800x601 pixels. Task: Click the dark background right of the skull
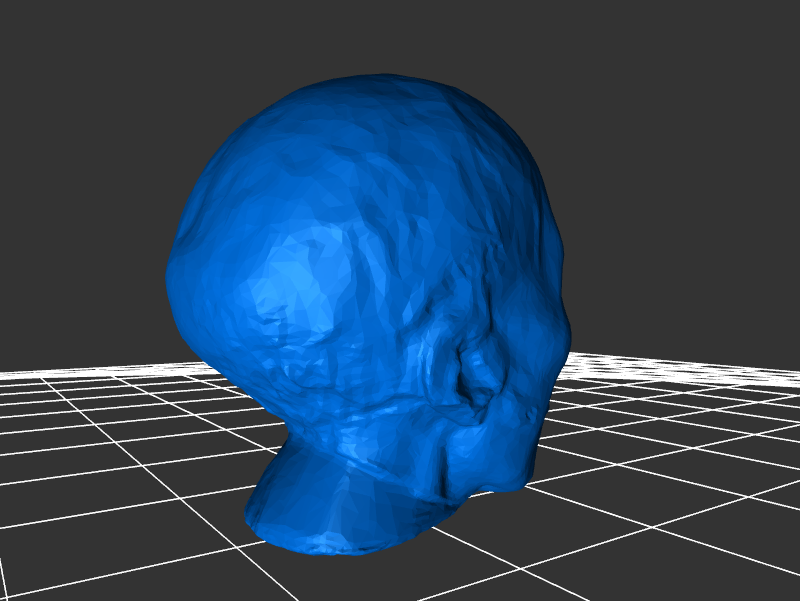[680, 250]
